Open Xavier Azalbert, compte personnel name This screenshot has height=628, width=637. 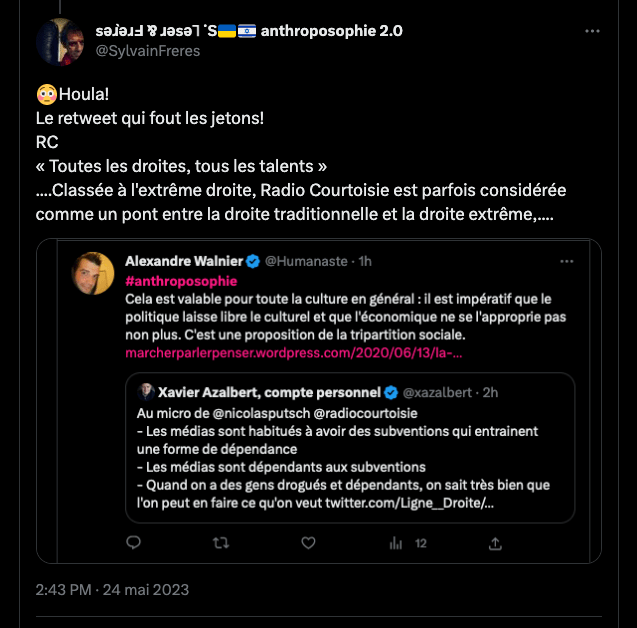click(x=270, y=392)
